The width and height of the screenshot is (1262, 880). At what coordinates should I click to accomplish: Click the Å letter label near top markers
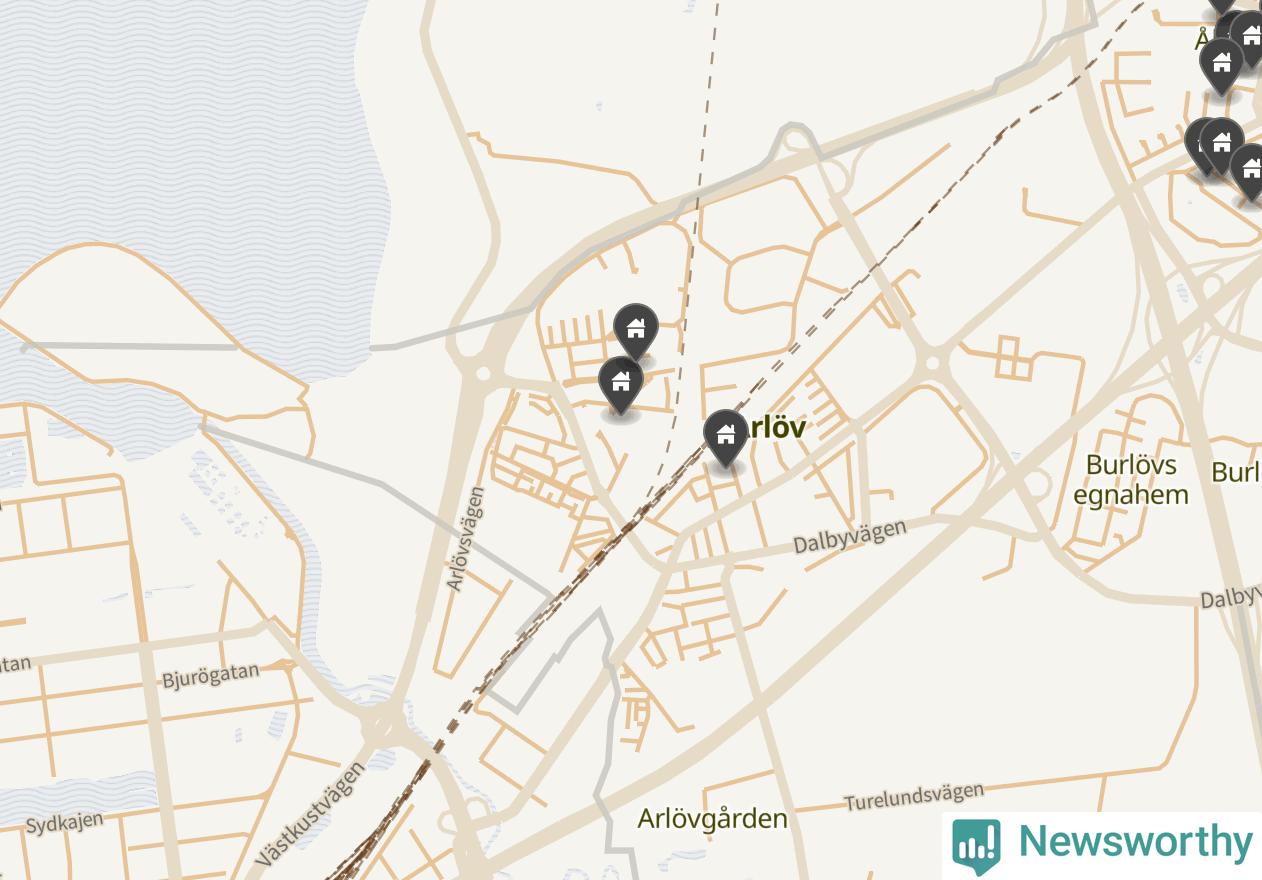1204,41
